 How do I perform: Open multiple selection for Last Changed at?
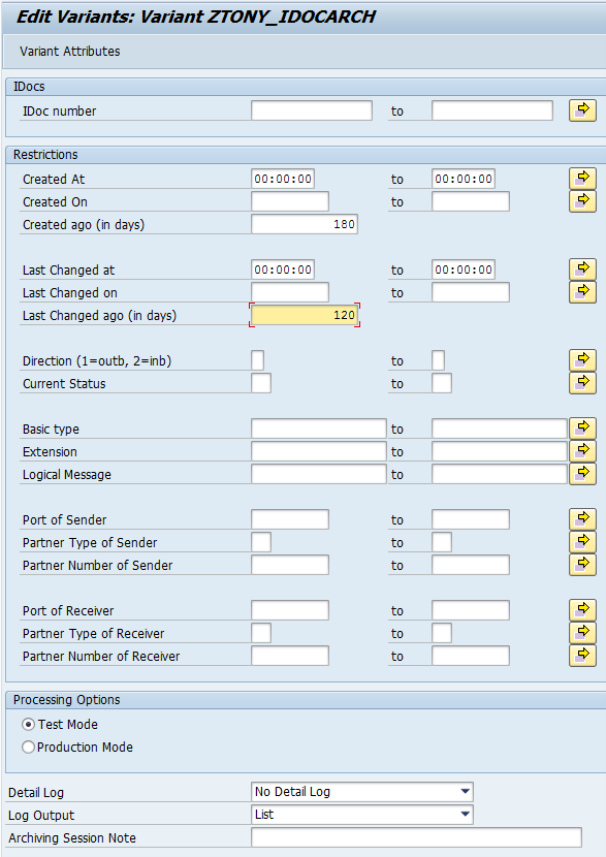pos(582,270)
